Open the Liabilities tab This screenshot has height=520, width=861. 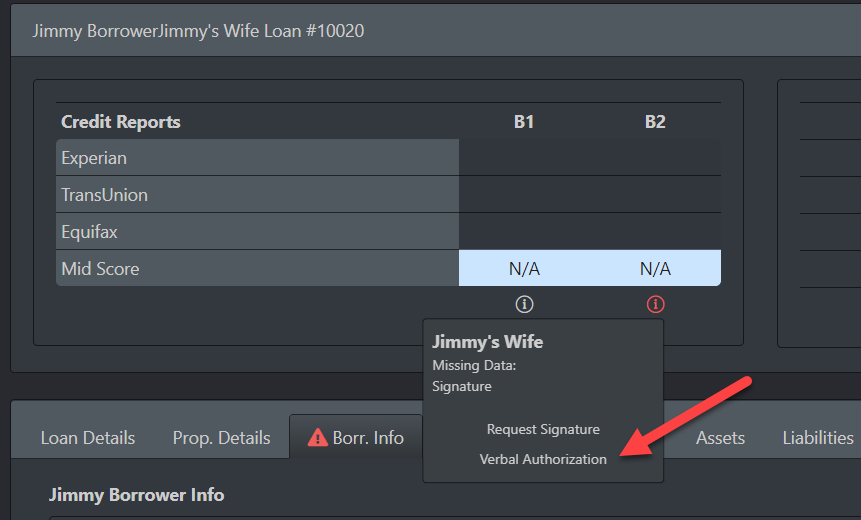(x=817, y=438)
